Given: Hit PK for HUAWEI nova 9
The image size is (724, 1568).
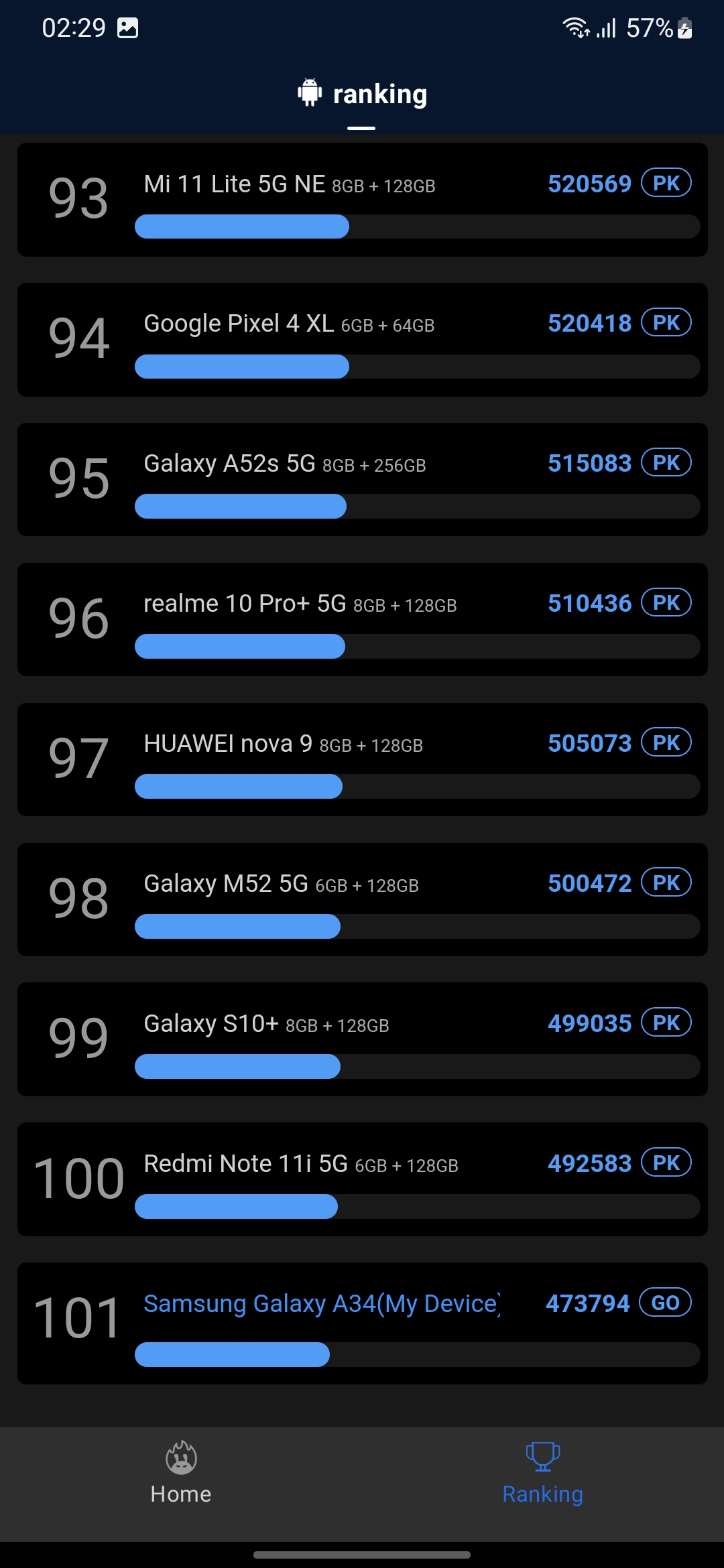Looking at the screenshot, I should [666, 743].
